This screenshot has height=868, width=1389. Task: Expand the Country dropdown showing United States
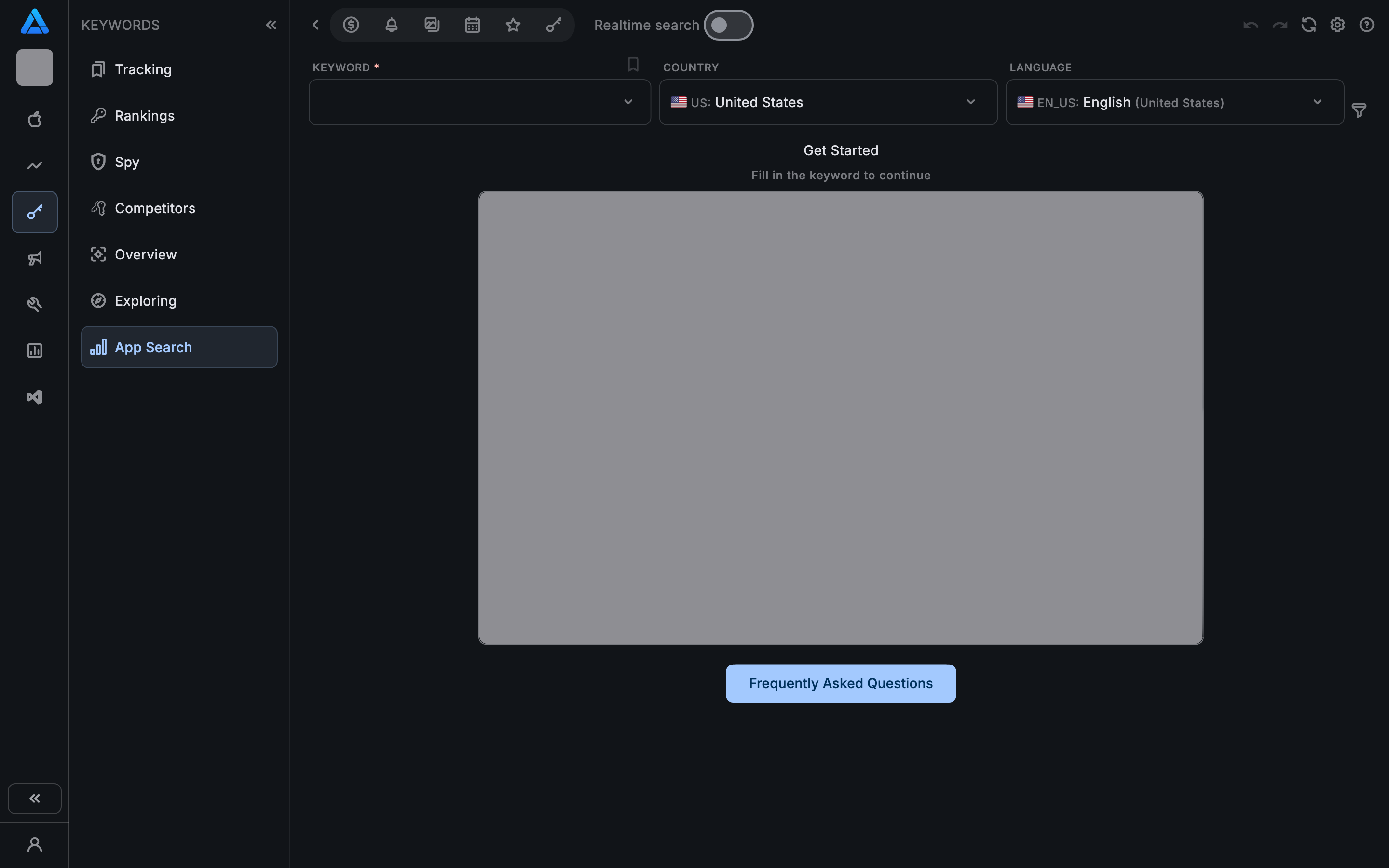point(970,102)
